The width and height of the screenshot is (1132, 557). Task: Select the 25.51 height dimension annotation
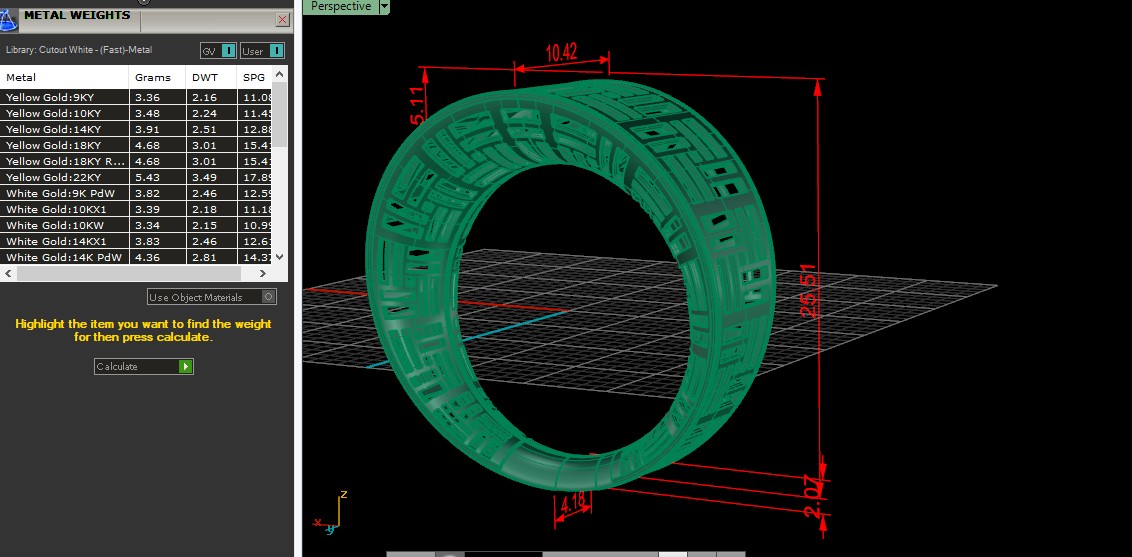click(x=807, y=292)
